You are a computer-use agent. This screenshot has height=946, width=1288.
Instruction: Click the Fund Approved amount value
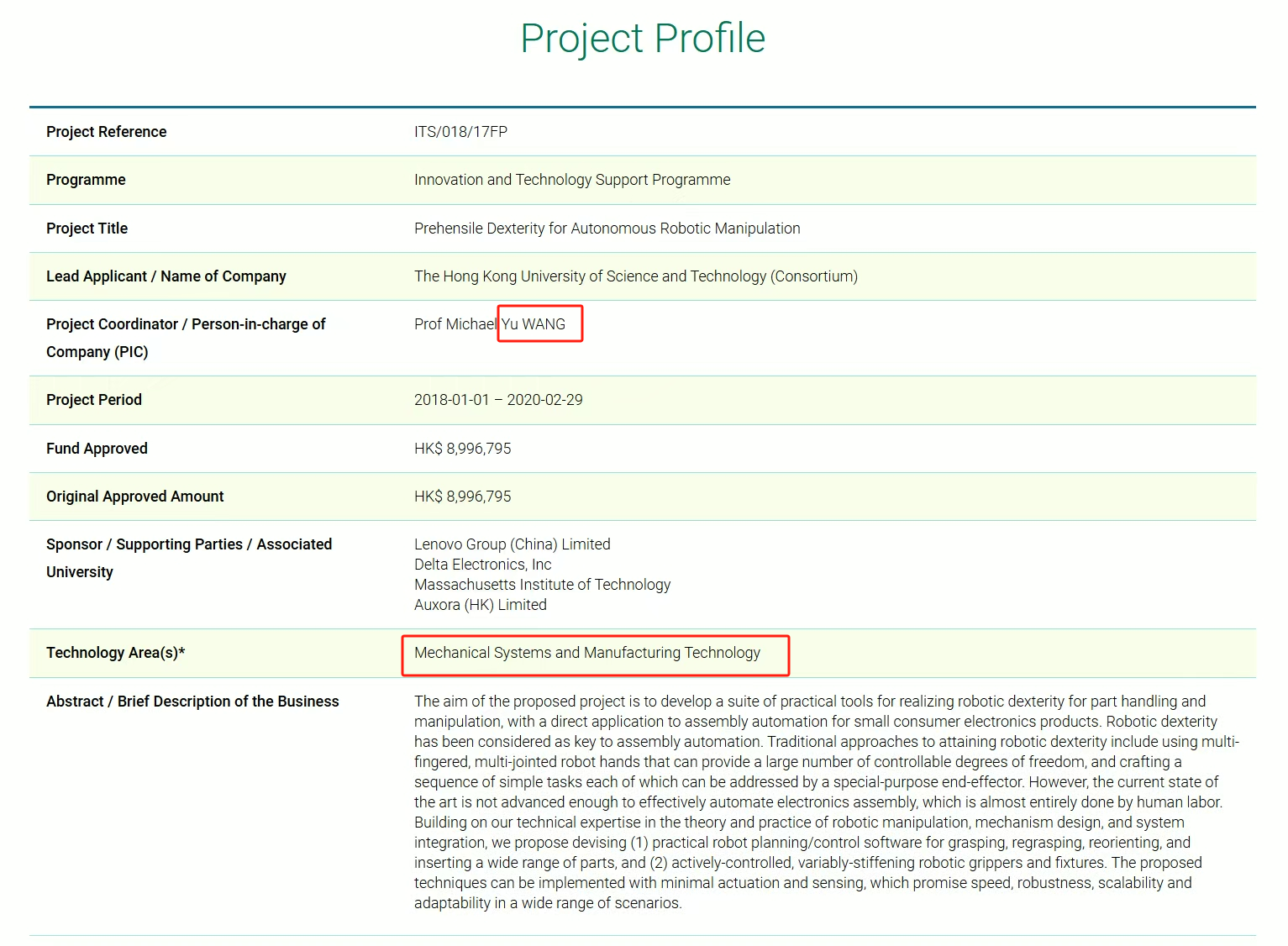(462, 449)
